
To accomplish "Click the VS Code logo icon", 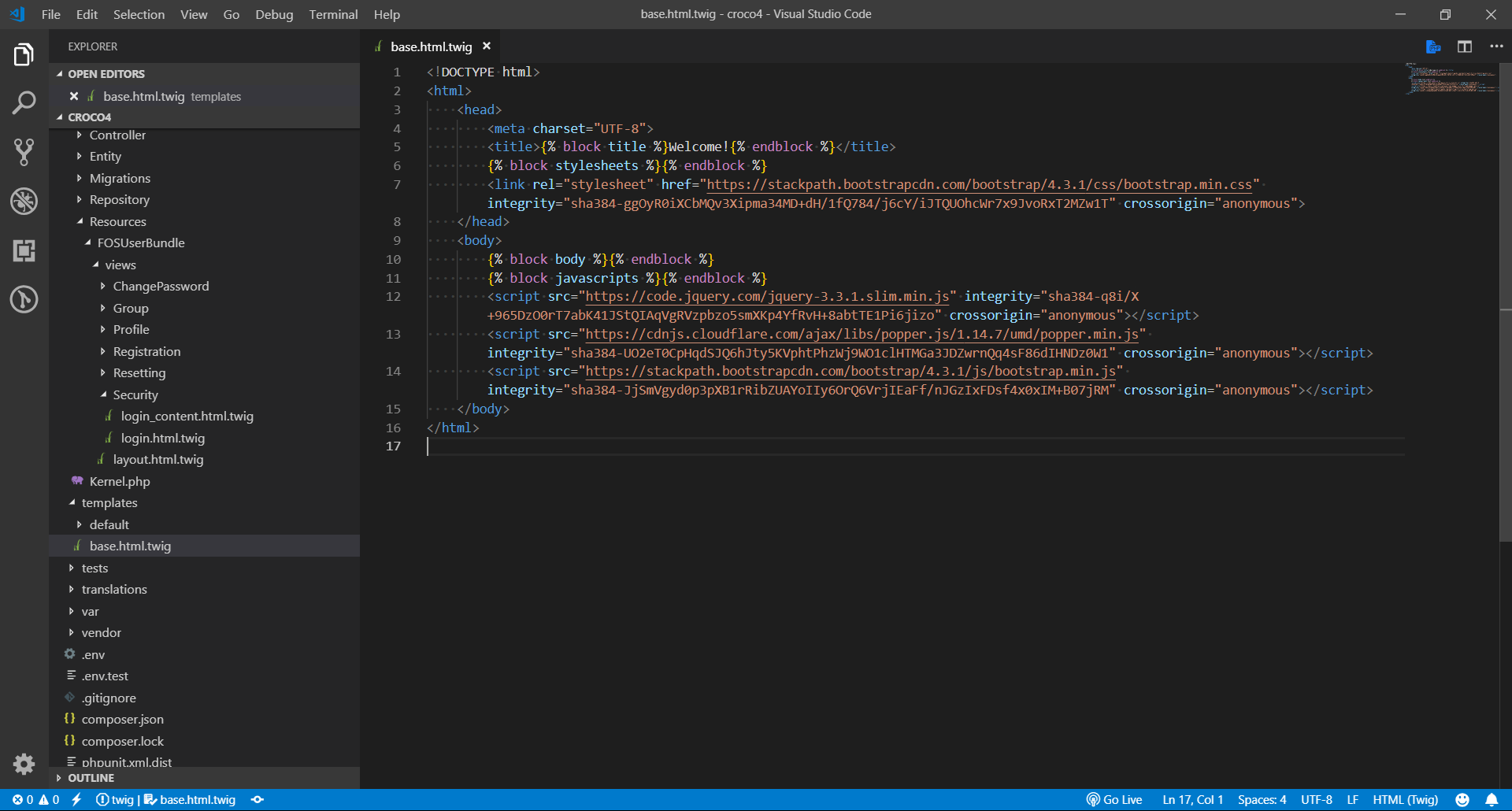I will (17, 14).
